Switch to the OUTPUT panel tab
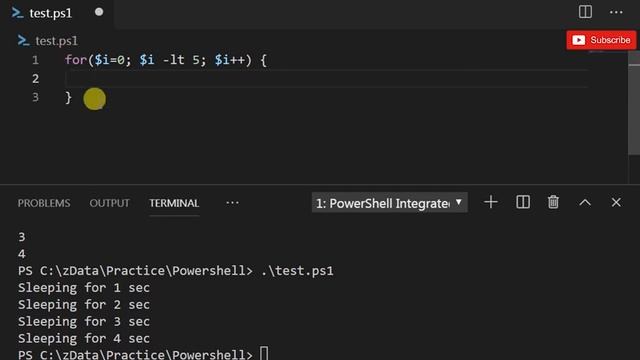The width and height of the screenshot is (640, 360). point(109,203)
